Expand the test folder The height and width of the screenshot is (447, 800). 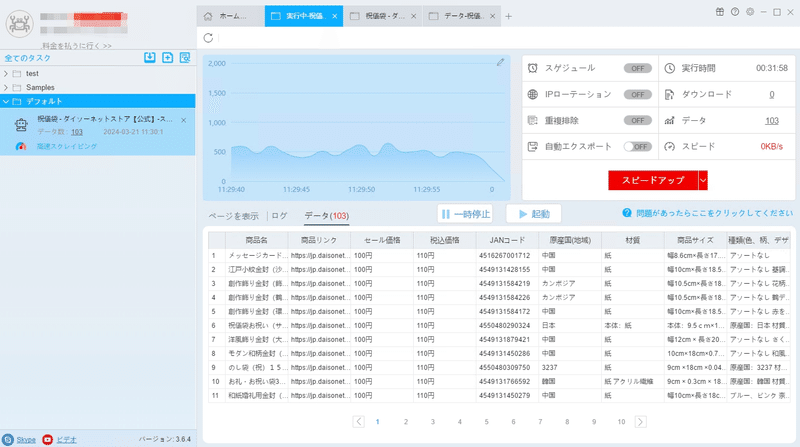pos(6,73)
